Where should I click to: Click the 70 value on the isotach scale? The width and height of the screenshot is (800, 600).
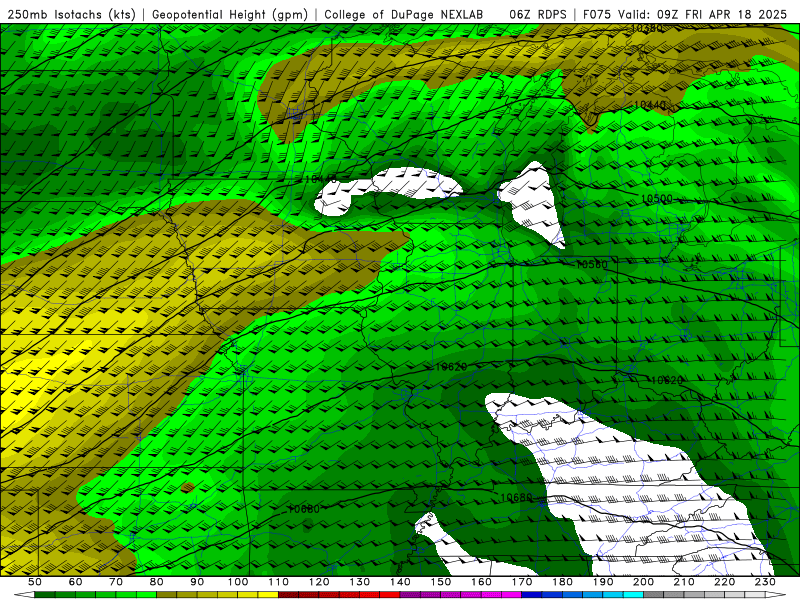(116, 582)
